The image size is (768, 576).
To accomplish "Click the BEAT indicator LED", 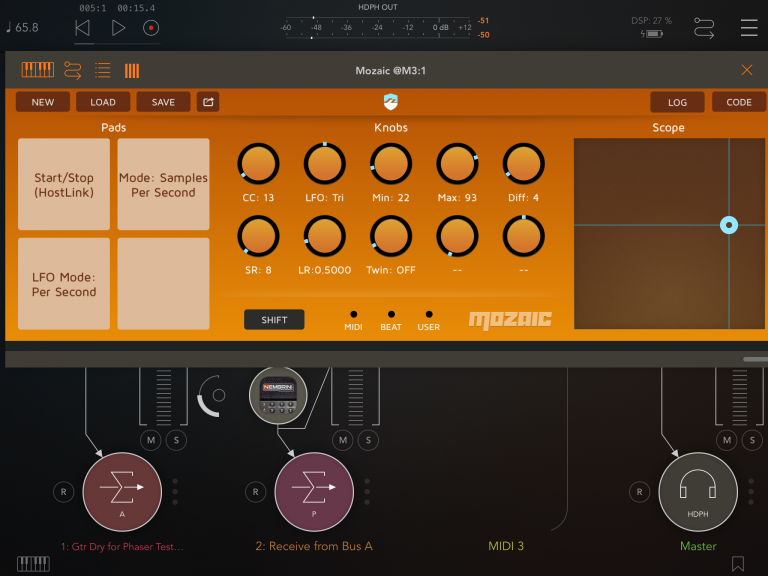I will pyautogui.click(x=391, y=314).
